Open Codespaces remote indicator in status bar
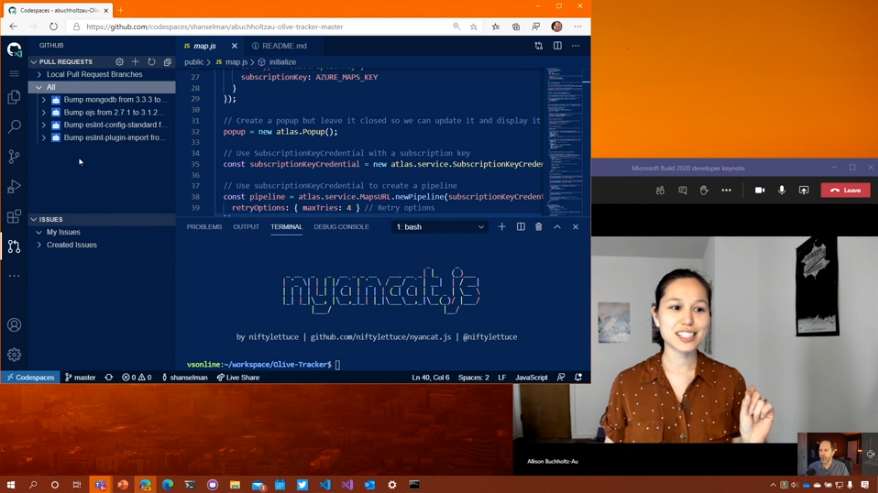 (31, 378)
